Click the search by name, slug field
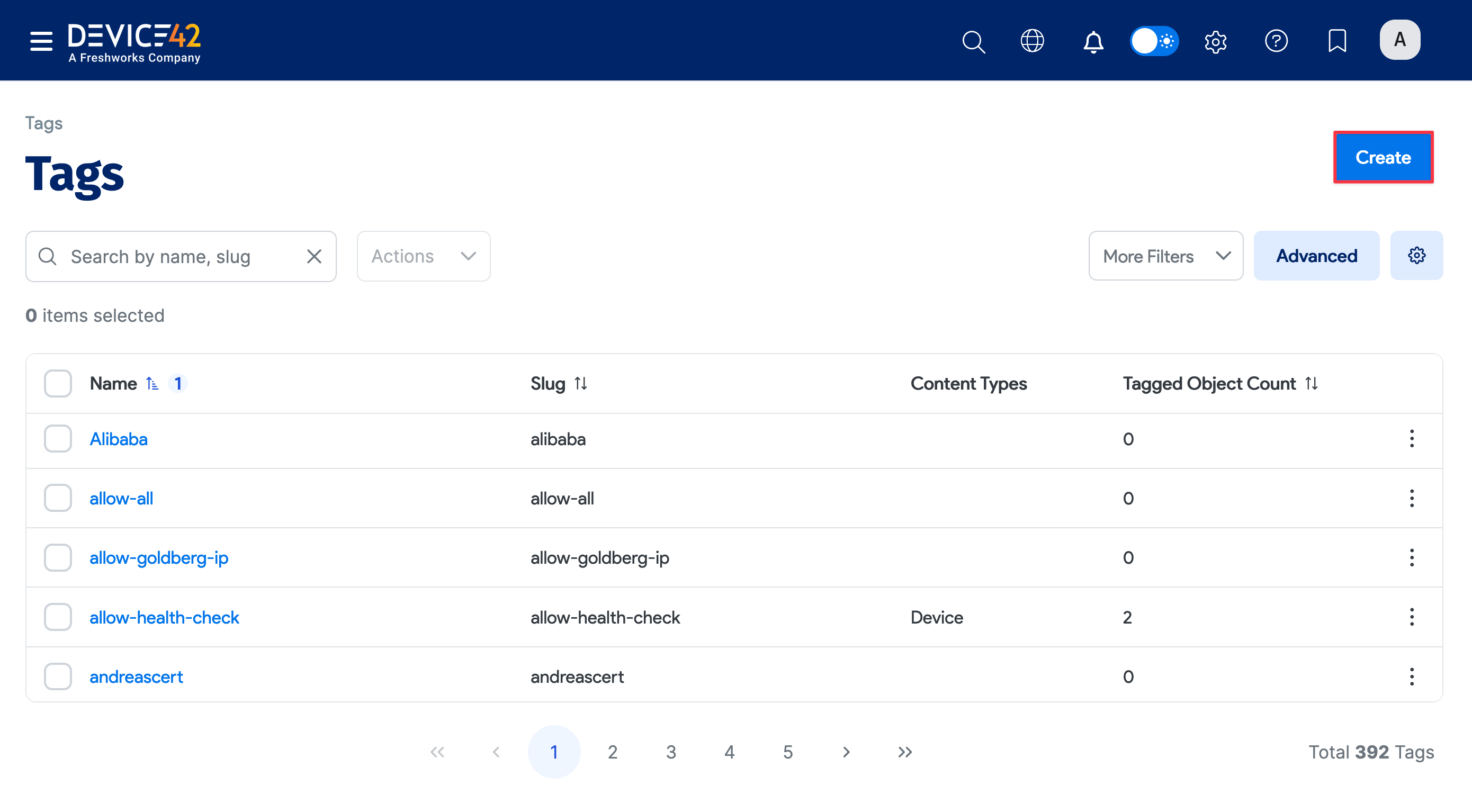1472x812 pixels. coord(183,257)
